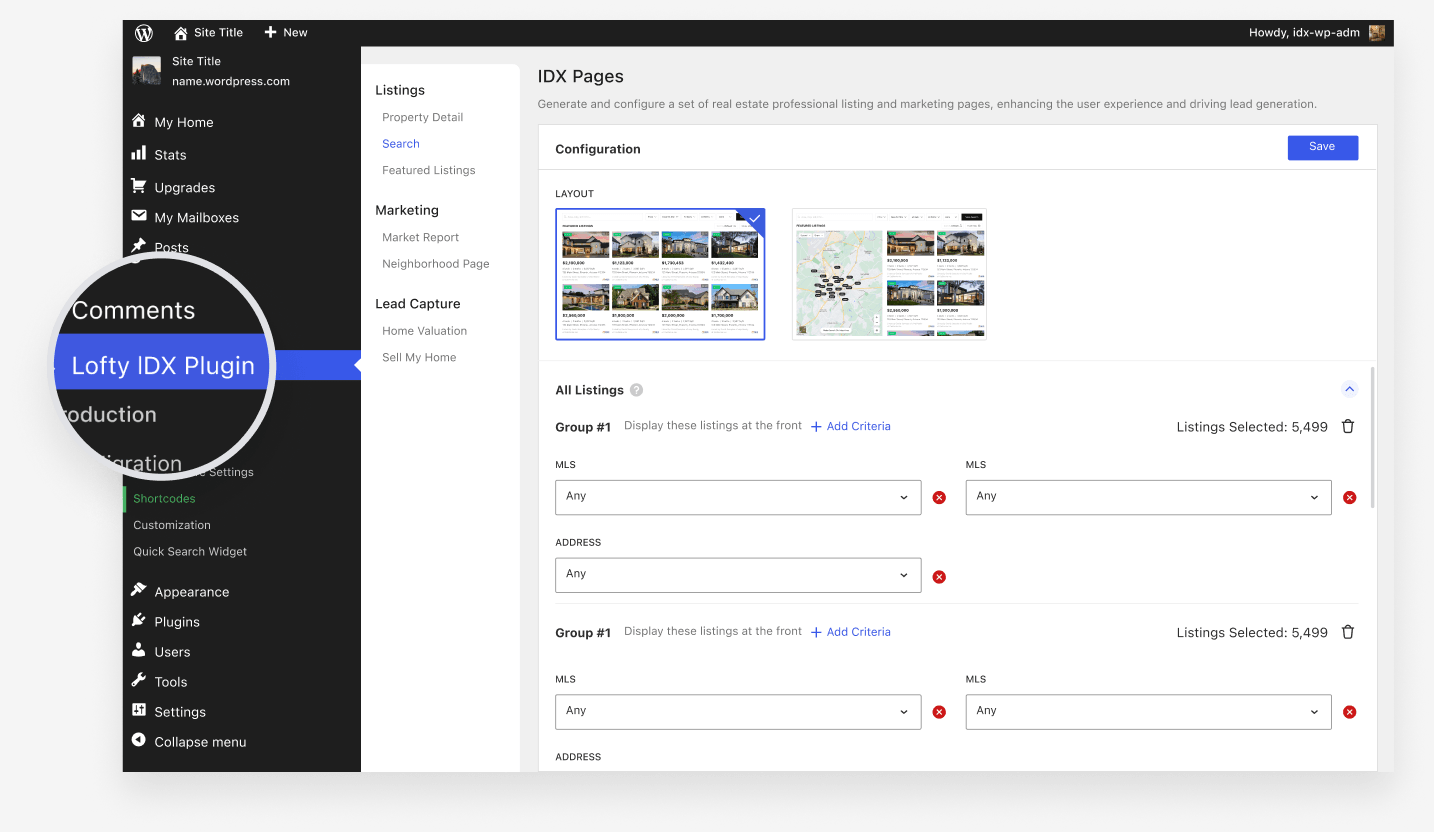
Task: Open Shortcodes submenu item
Action: 164,498
